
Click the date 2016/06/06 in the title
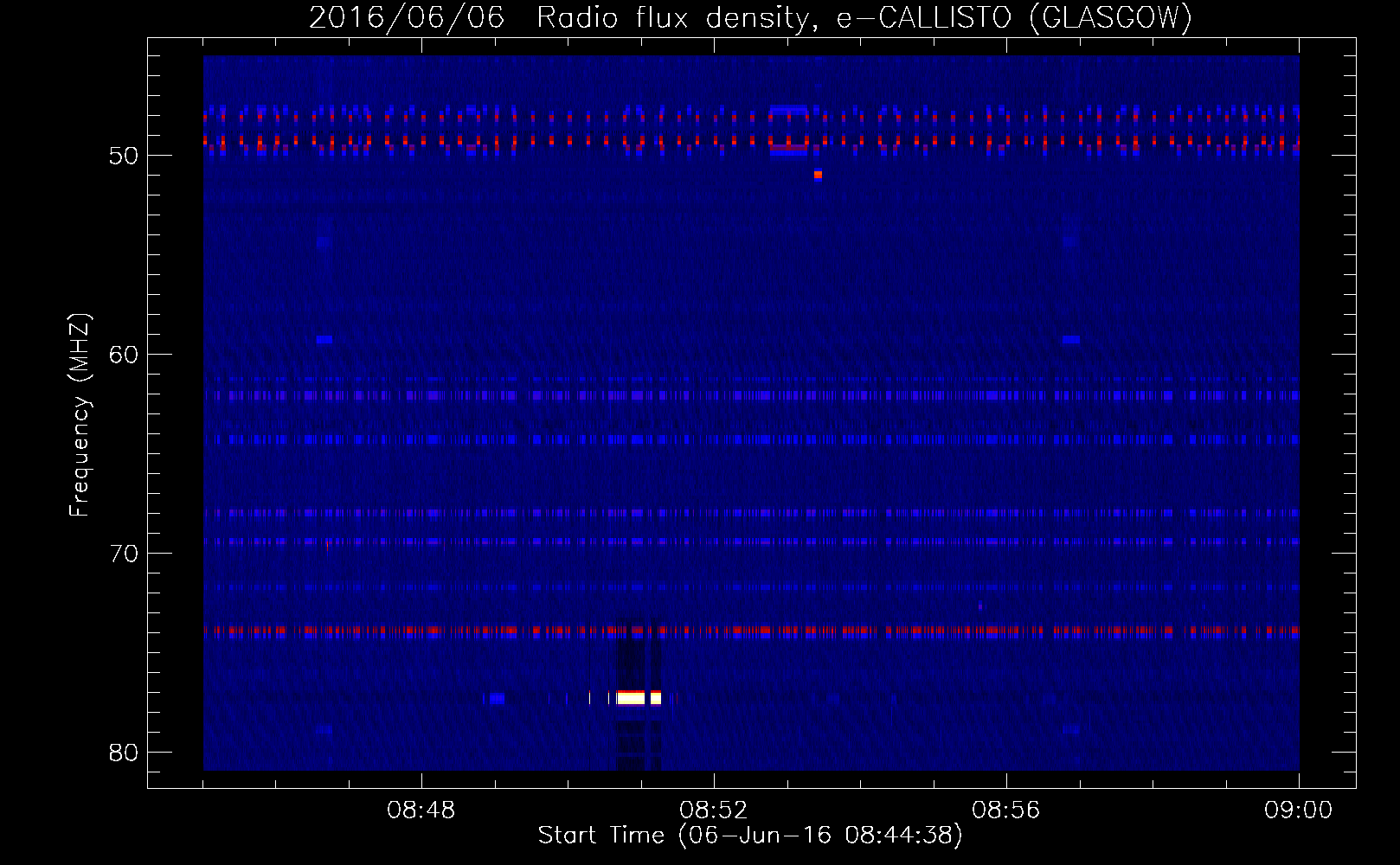(407, 17)
